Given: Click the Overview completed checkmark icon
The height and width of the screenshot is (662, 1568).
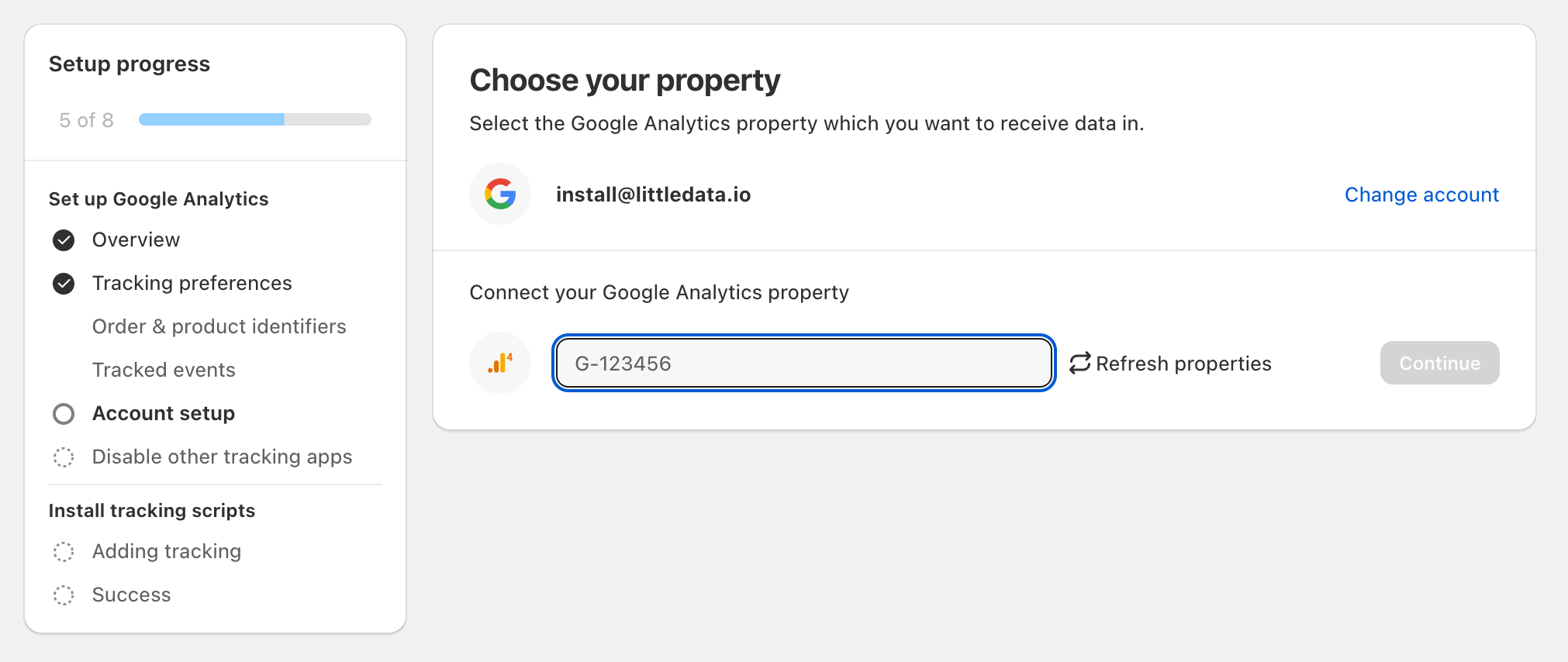Looking at the screenshot, I should point(64,240).
